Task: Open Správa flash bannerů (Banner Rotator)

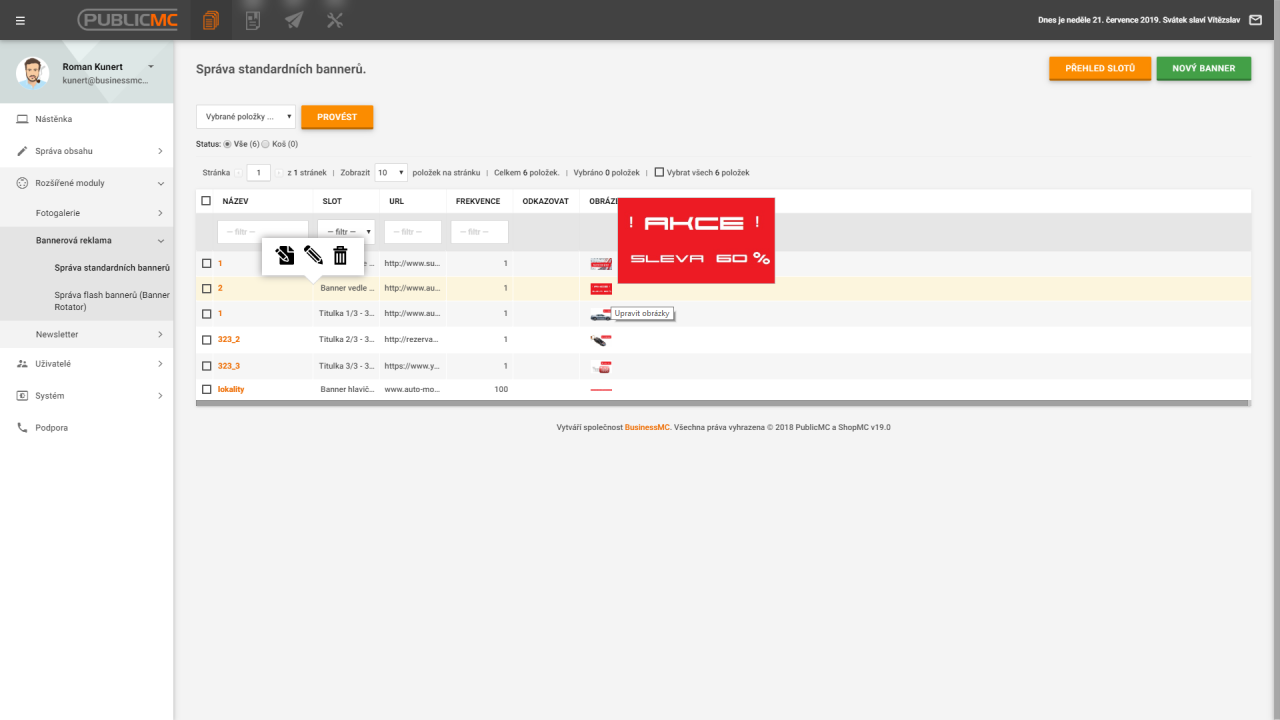Action: coord(112,301)
